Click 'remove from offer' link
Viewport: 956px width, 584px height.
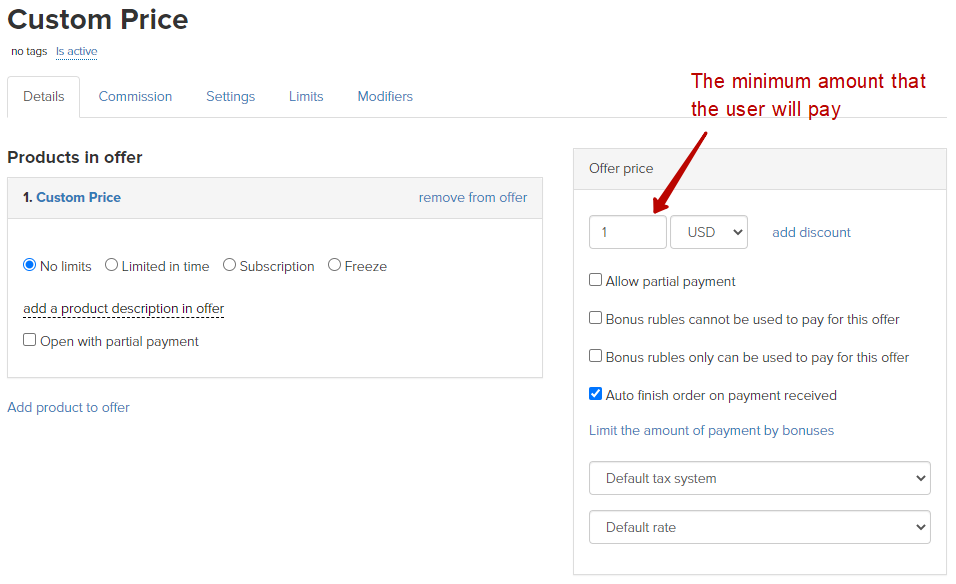point(472,198)
